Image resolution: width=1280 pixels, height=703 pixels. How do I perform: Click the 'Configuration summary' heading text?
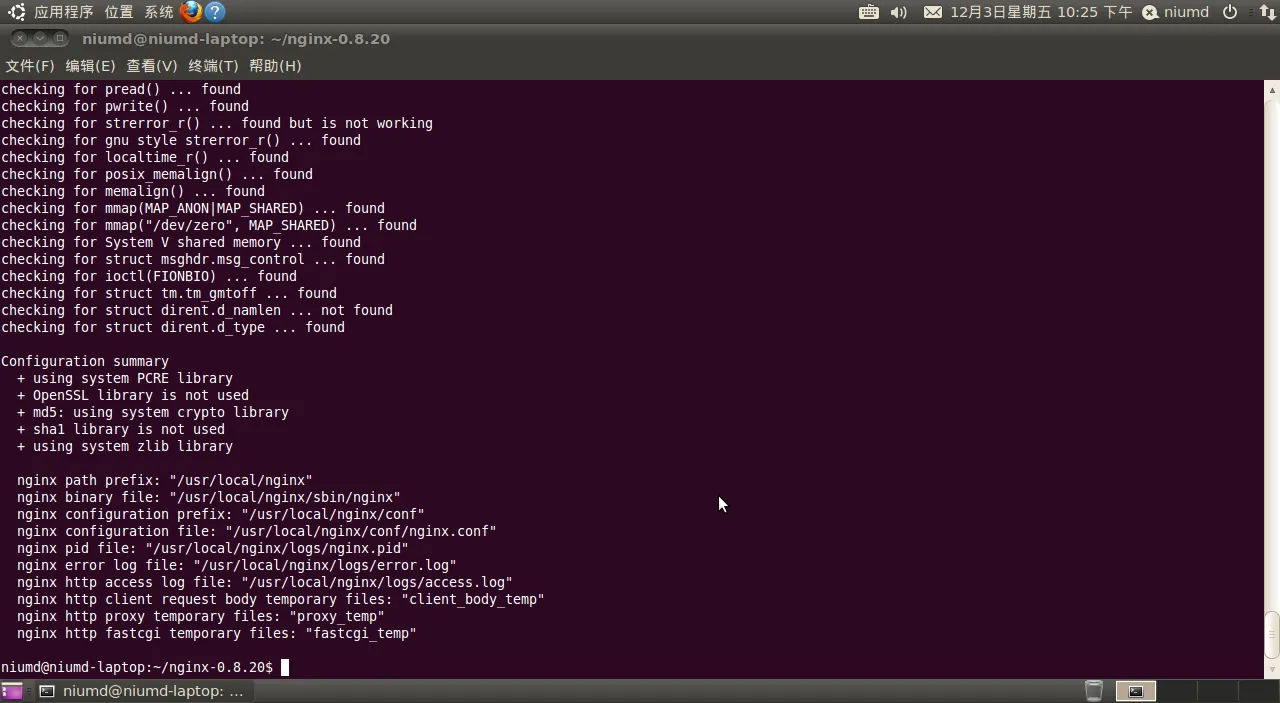(x=85, y=361)
